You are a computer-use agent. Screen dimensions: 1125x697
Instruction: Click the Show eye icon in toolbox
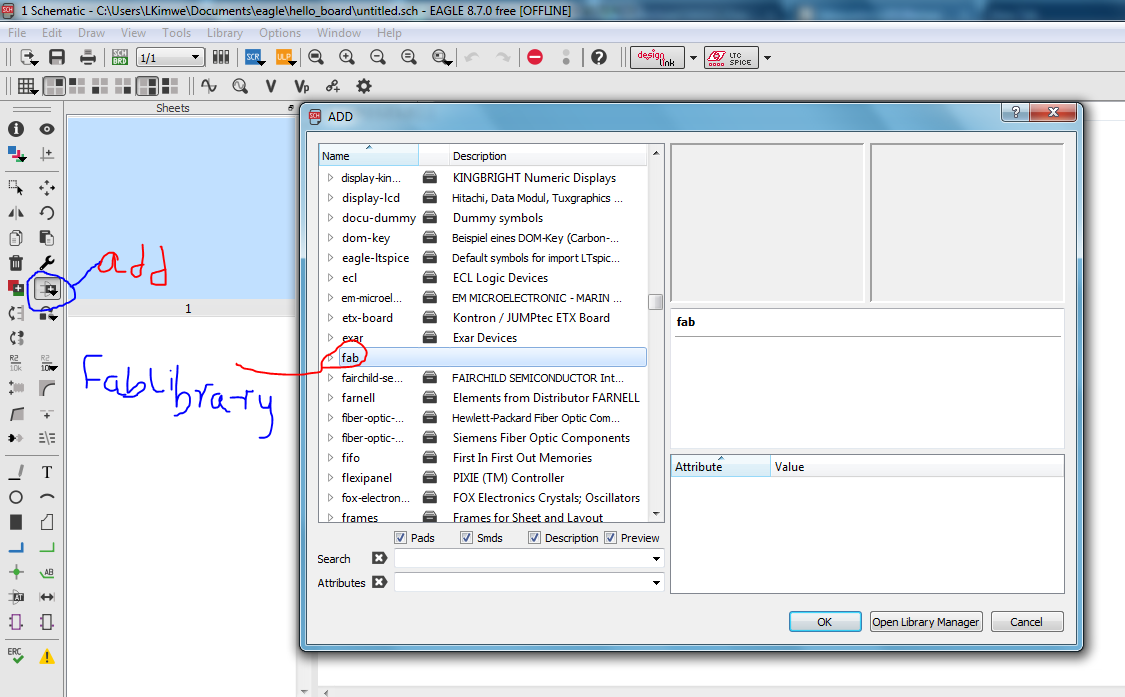(47, 129)
